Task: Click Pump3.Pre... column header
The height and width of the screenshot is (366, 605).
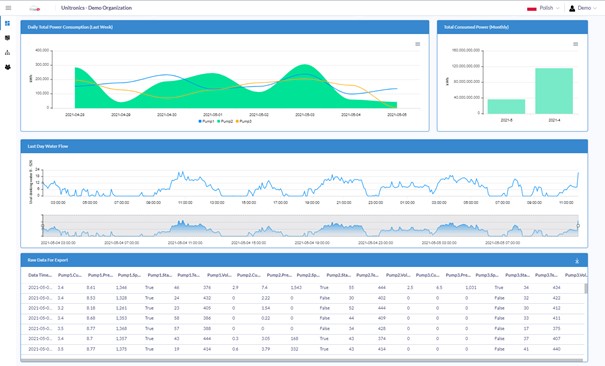Action: pyautogui.click(x=458, y=275)
